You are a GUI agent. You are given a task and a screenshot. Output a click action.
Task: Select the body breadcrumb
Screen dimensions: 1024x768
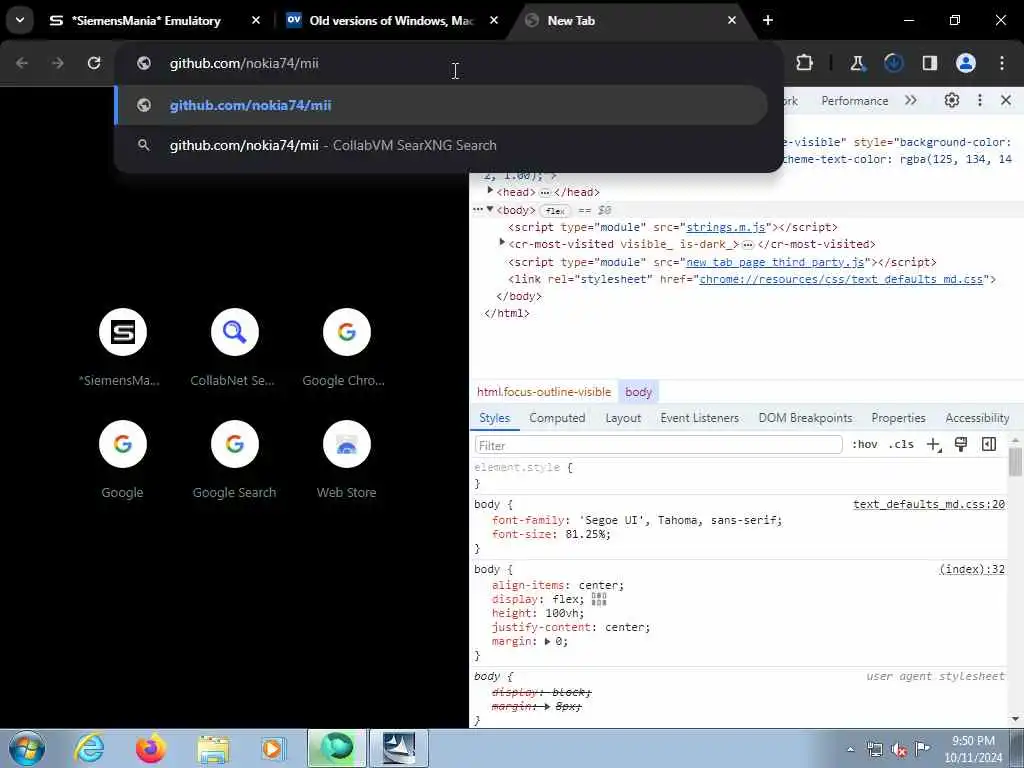638,392
